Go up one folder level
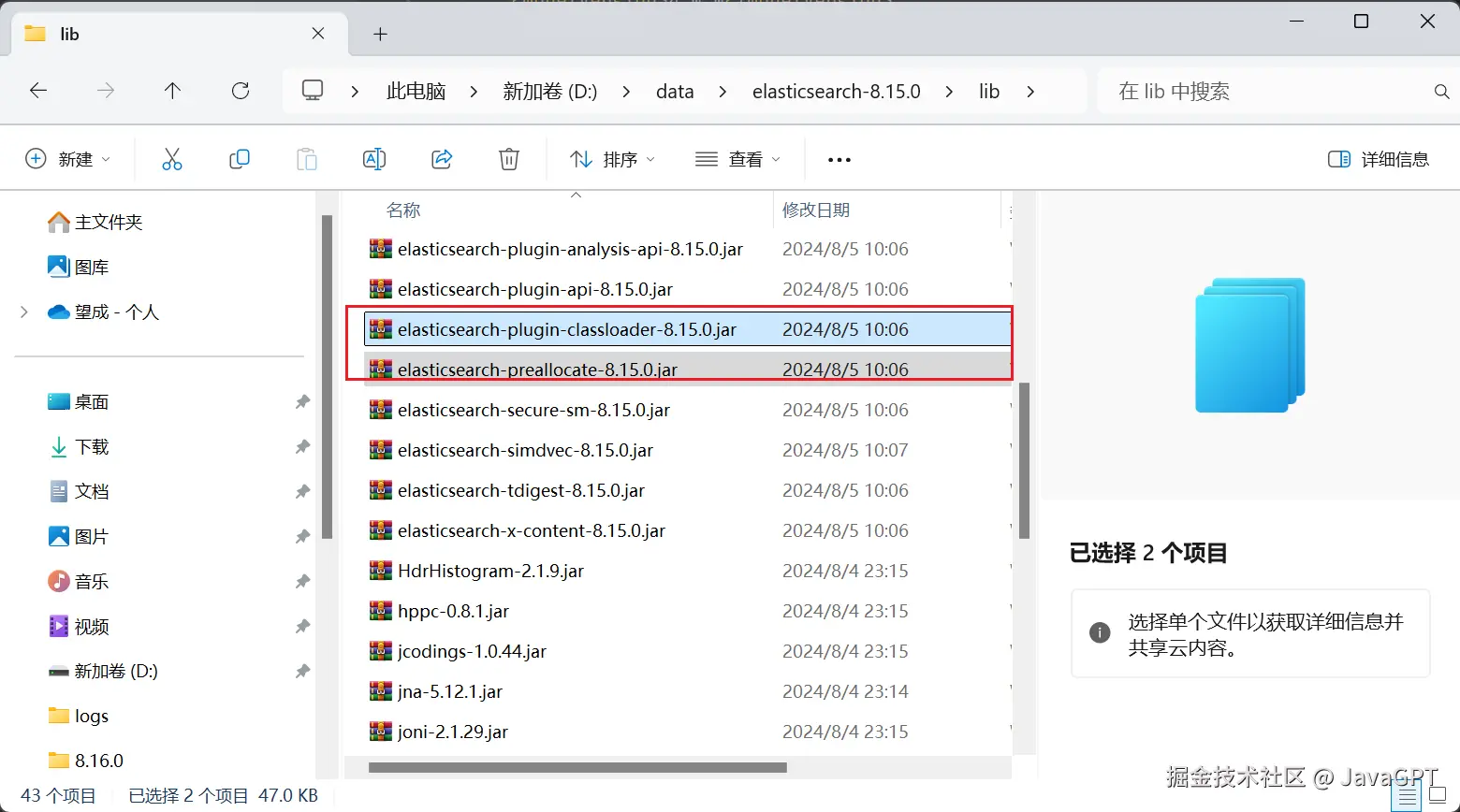 pos(172,91)
